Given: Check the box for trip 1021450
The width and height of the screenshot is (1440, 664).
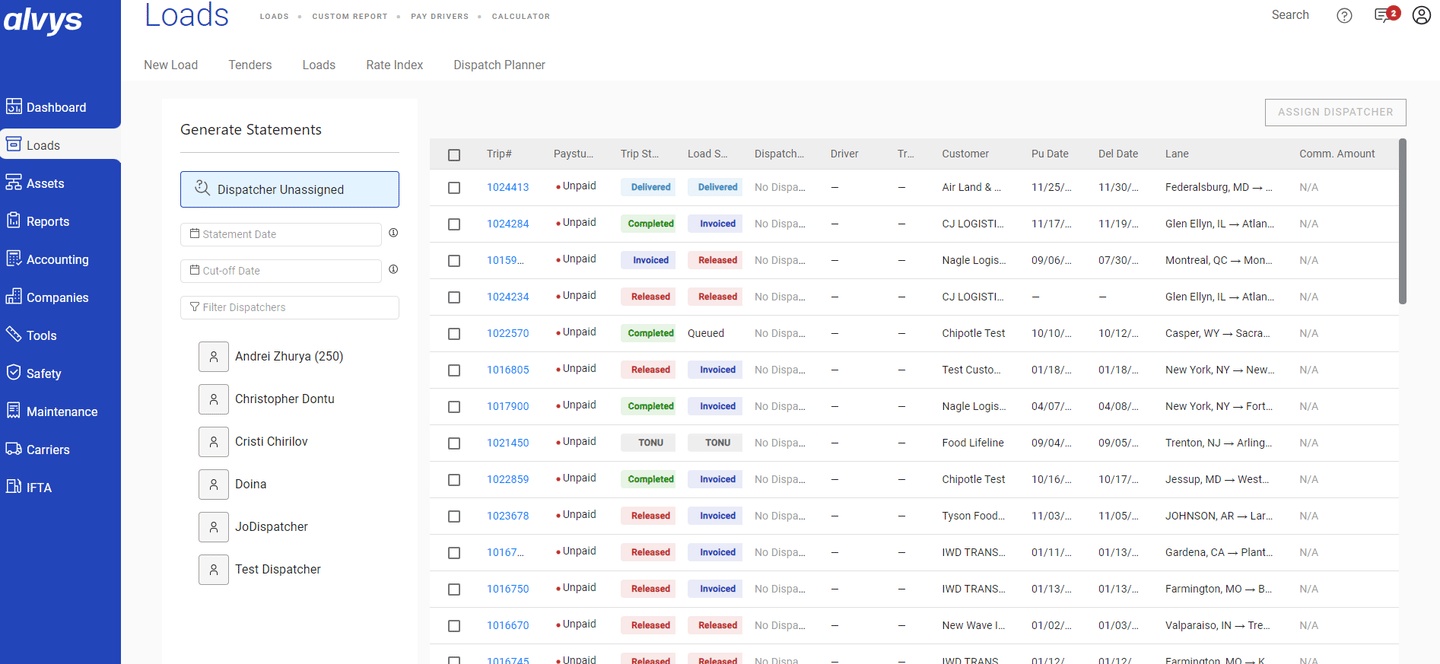Looking at the screenshot, I should click(454, 443).
